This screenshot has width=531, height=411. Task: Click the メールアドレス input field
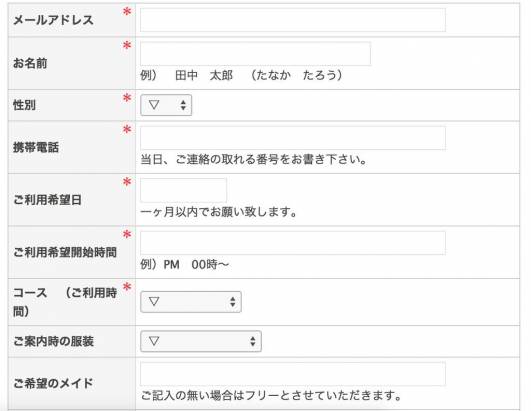point(293,20)
